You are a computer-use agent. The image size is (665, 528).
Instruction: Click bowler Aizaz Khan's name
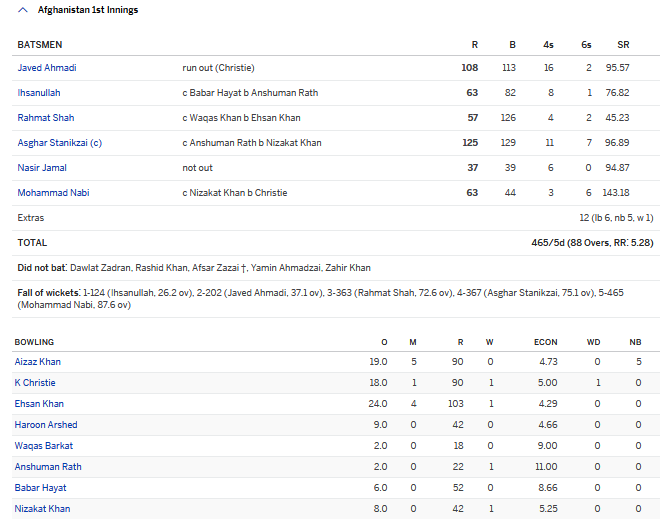[38, 362]
